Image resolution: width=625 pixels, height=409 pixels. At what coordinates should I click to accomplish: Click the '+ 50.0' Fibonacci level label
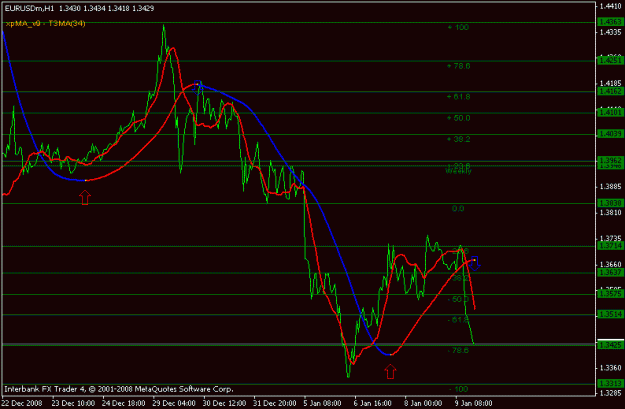click(458, 118)
